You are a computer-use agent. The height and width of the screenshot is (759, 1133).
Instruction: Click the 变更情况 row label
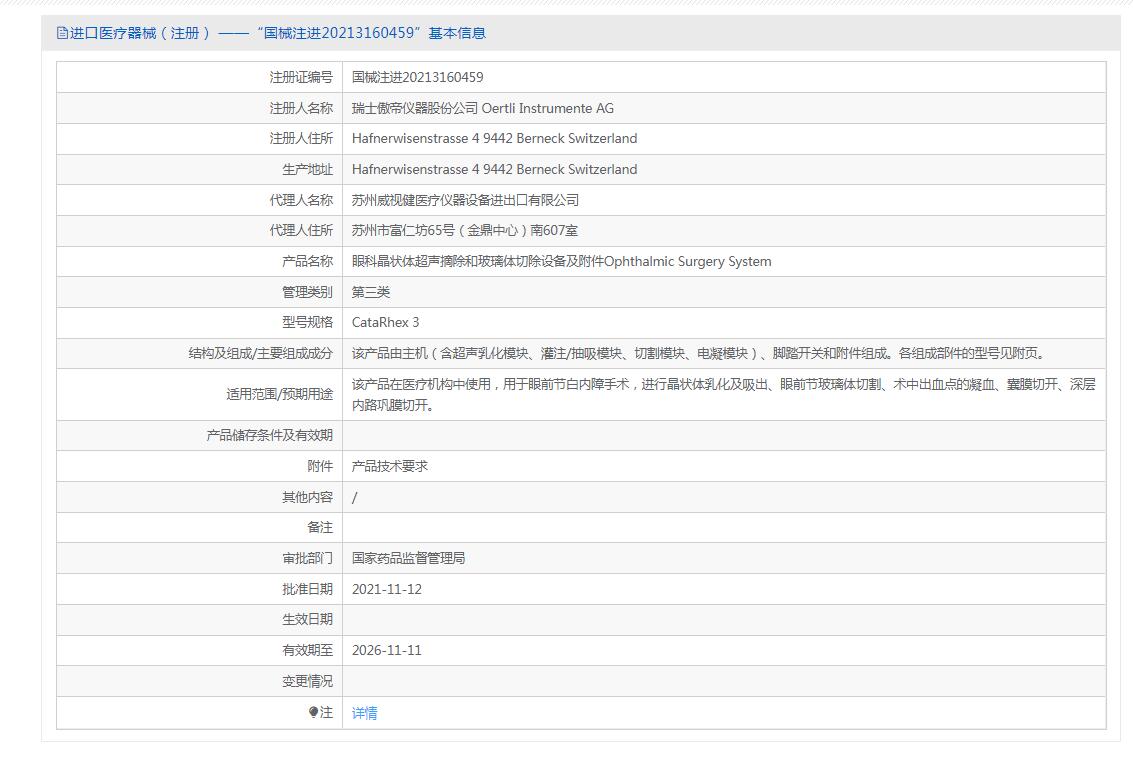click(x=307, y=681)
